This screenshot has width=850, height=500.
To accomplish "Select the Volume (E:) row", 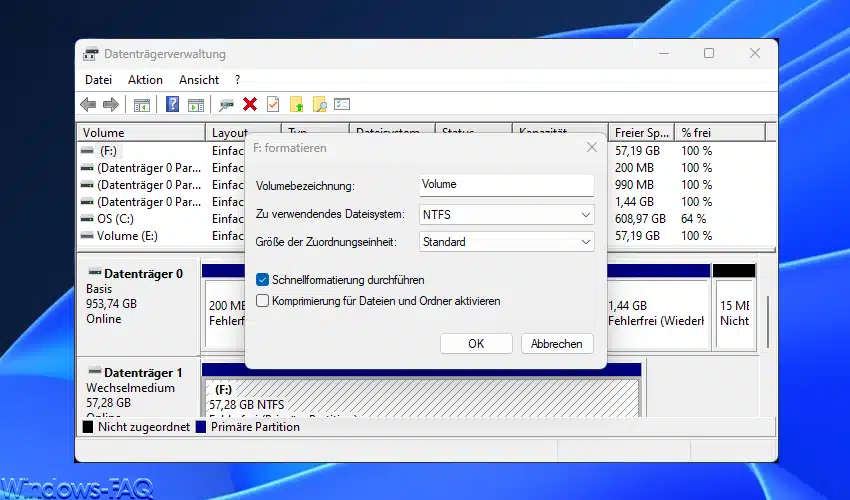I will pos(127,236).
